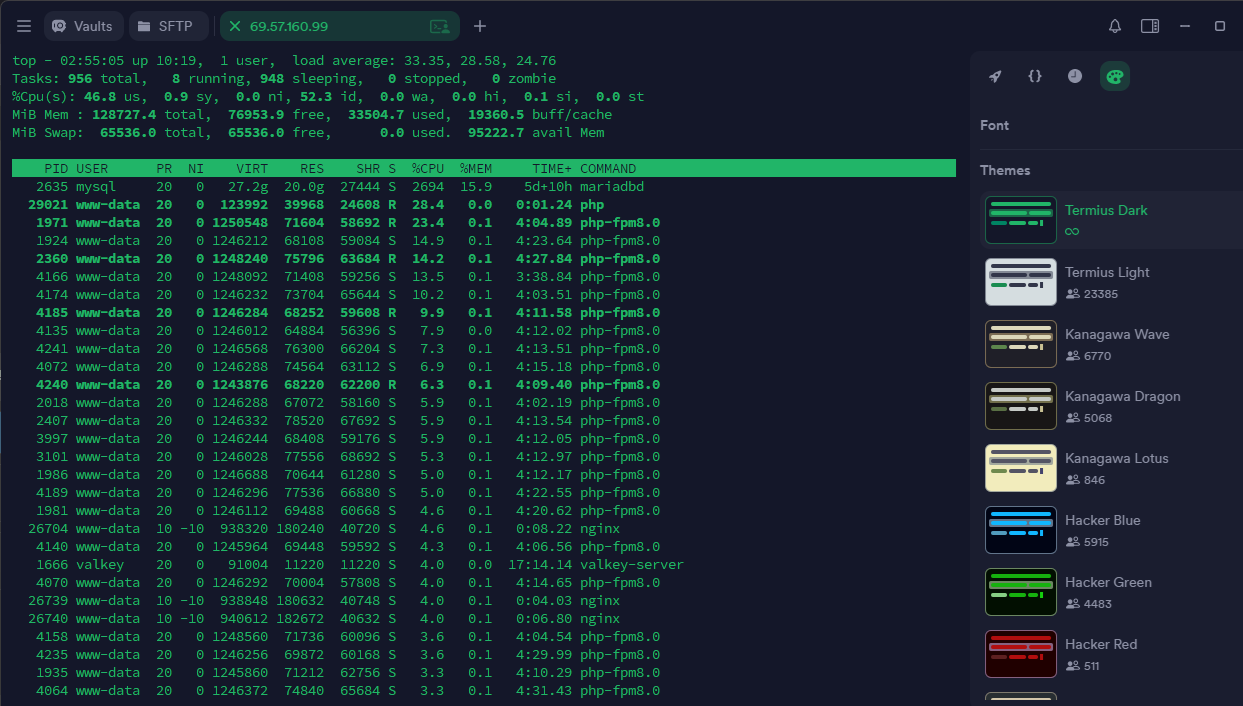The height and width of the screenshot is (706, 1243).
Task: Show the command history clock panel
Action: click(1075, 76)
